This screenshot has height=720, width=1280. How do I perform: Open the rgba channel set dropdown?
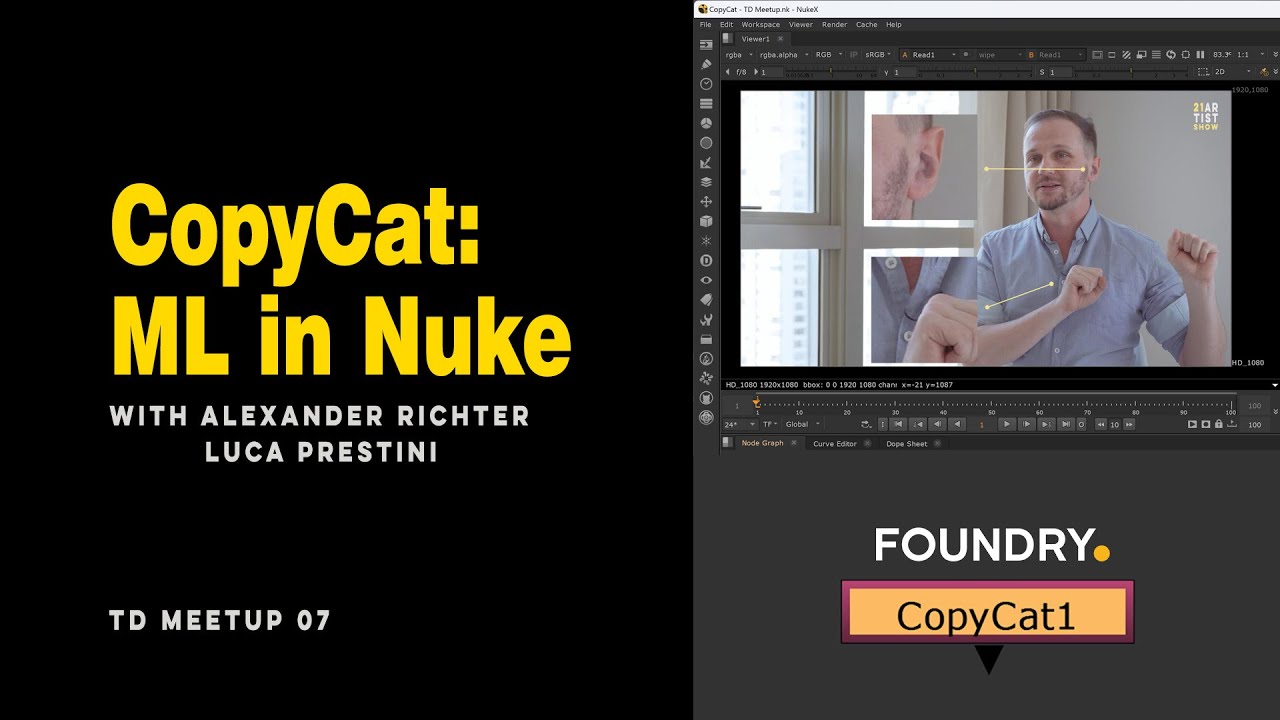[737, 55]
